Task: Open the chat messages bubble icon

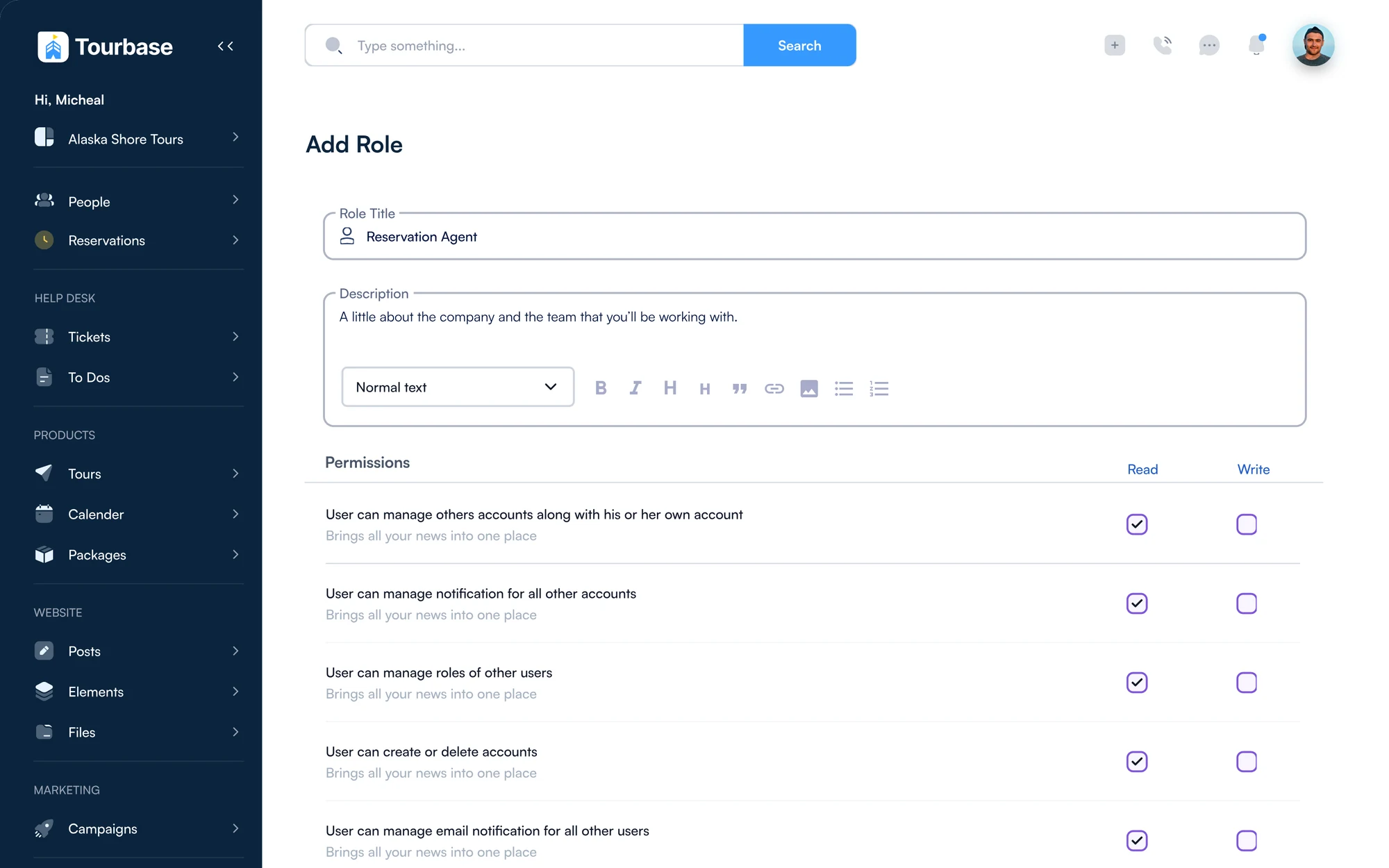Action: pyautogui.click(x=1209, y=46)
